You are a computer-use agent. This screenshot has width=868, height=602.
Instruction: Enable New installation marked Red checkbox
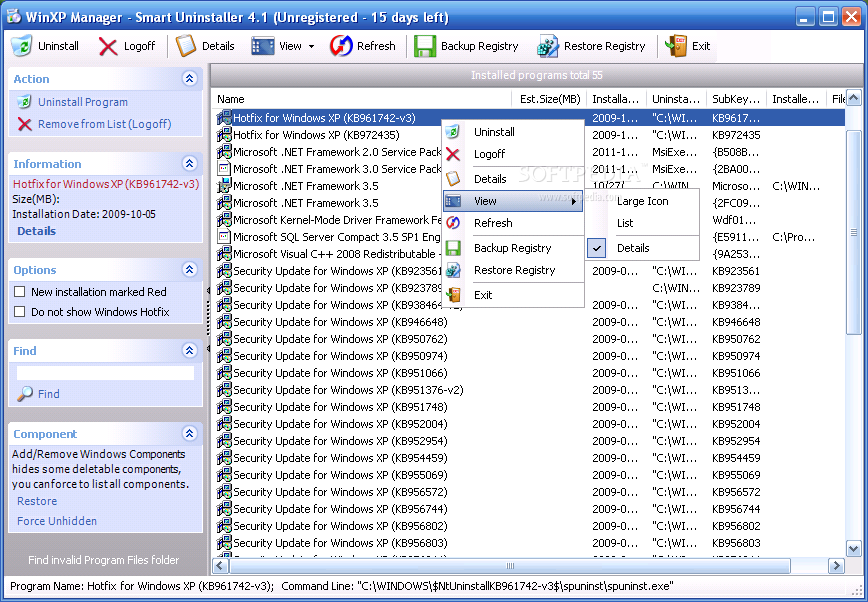tap(20, 292)
